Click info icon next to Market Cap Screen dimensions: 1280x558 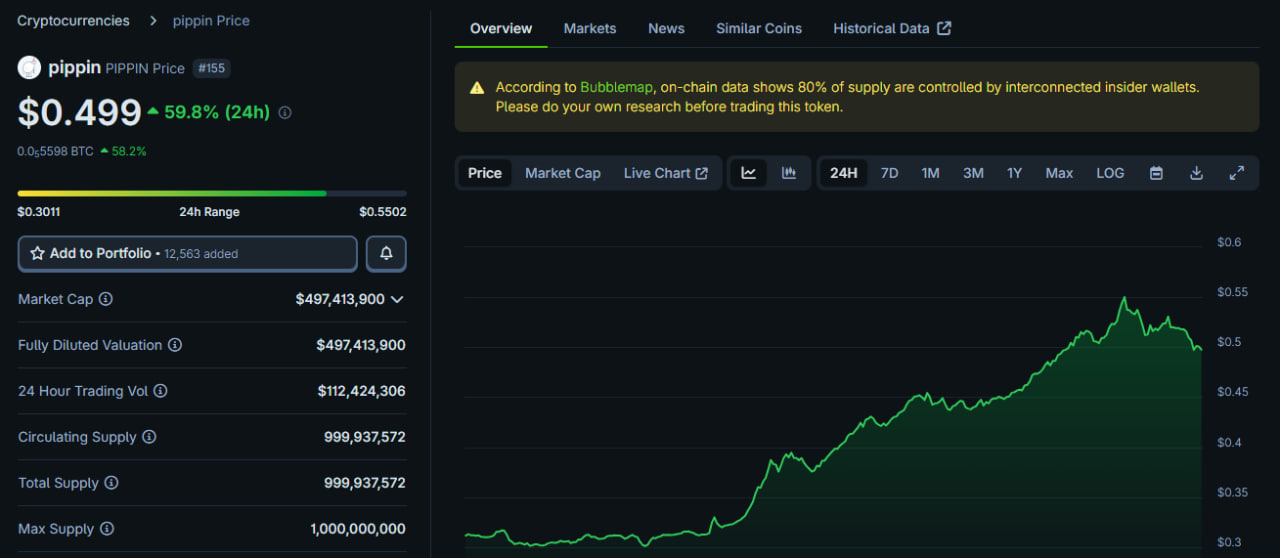point(106,299)
